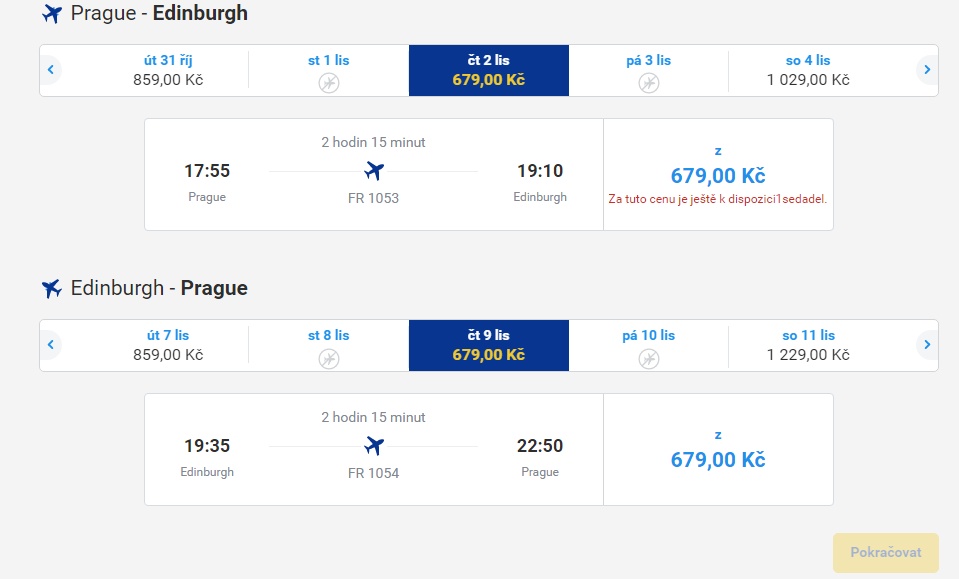Show later dates for Edinburgh - Prague
Viewport: 959px width, 579px height.
[x=927, y=345]
